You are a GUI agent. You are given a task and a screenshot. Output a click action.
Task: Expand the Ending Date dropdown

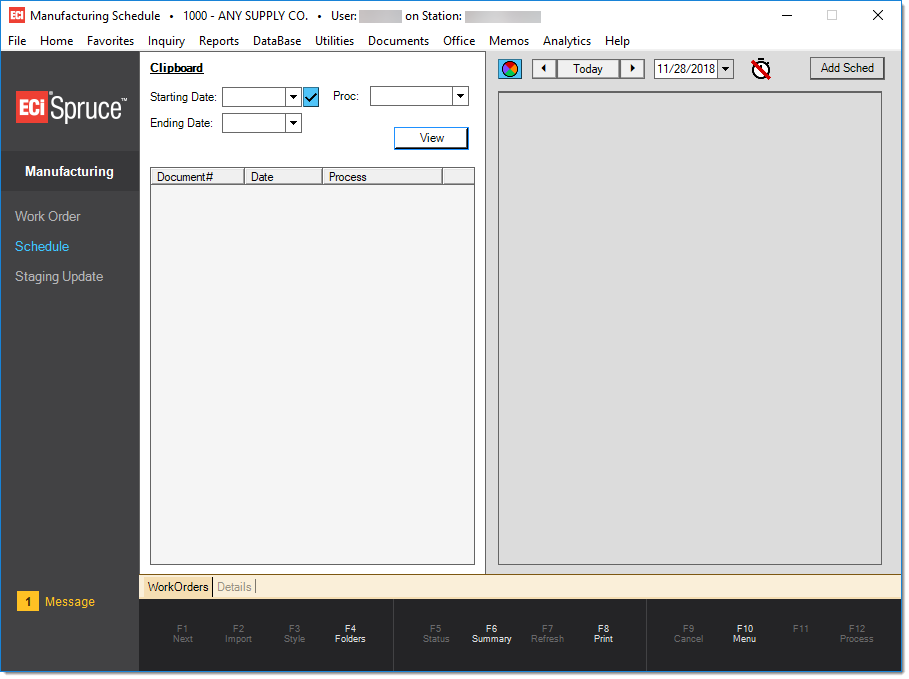click(x=293, y=123)
